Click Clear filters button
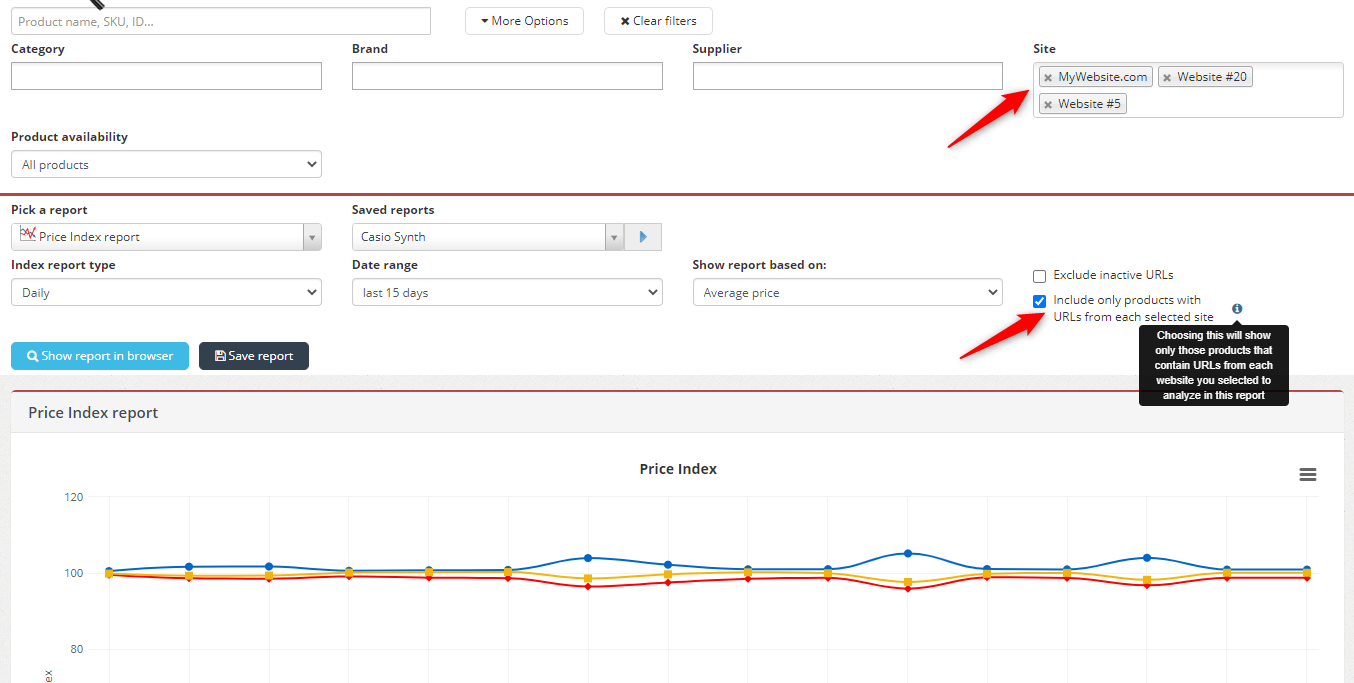1354x683 pixels. point(658,21)
